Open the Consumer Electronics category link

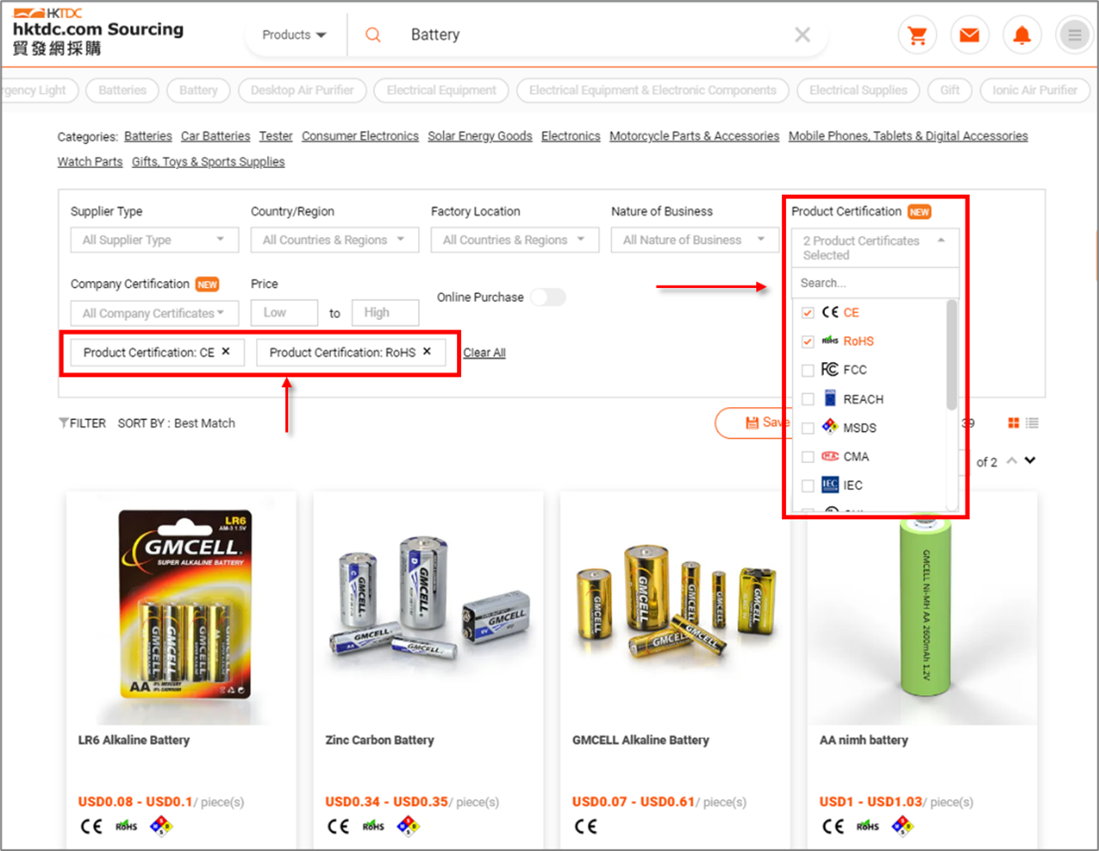click(360, 136)
